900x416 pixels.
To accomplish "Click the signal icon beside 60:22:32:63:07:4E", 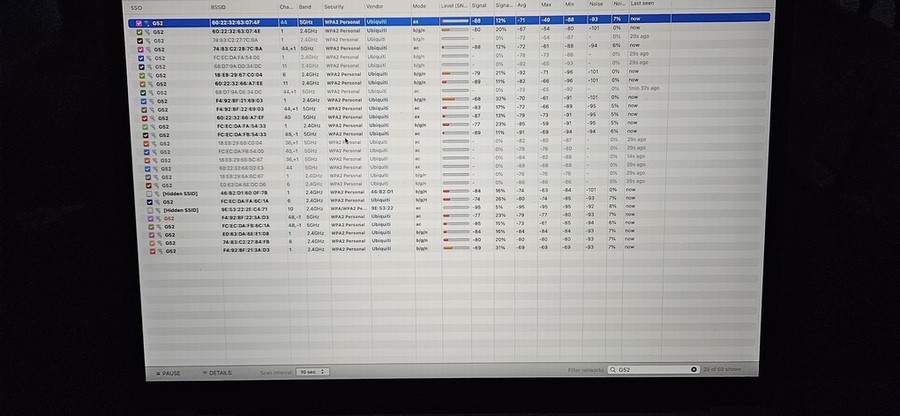I will click(149, 31).
